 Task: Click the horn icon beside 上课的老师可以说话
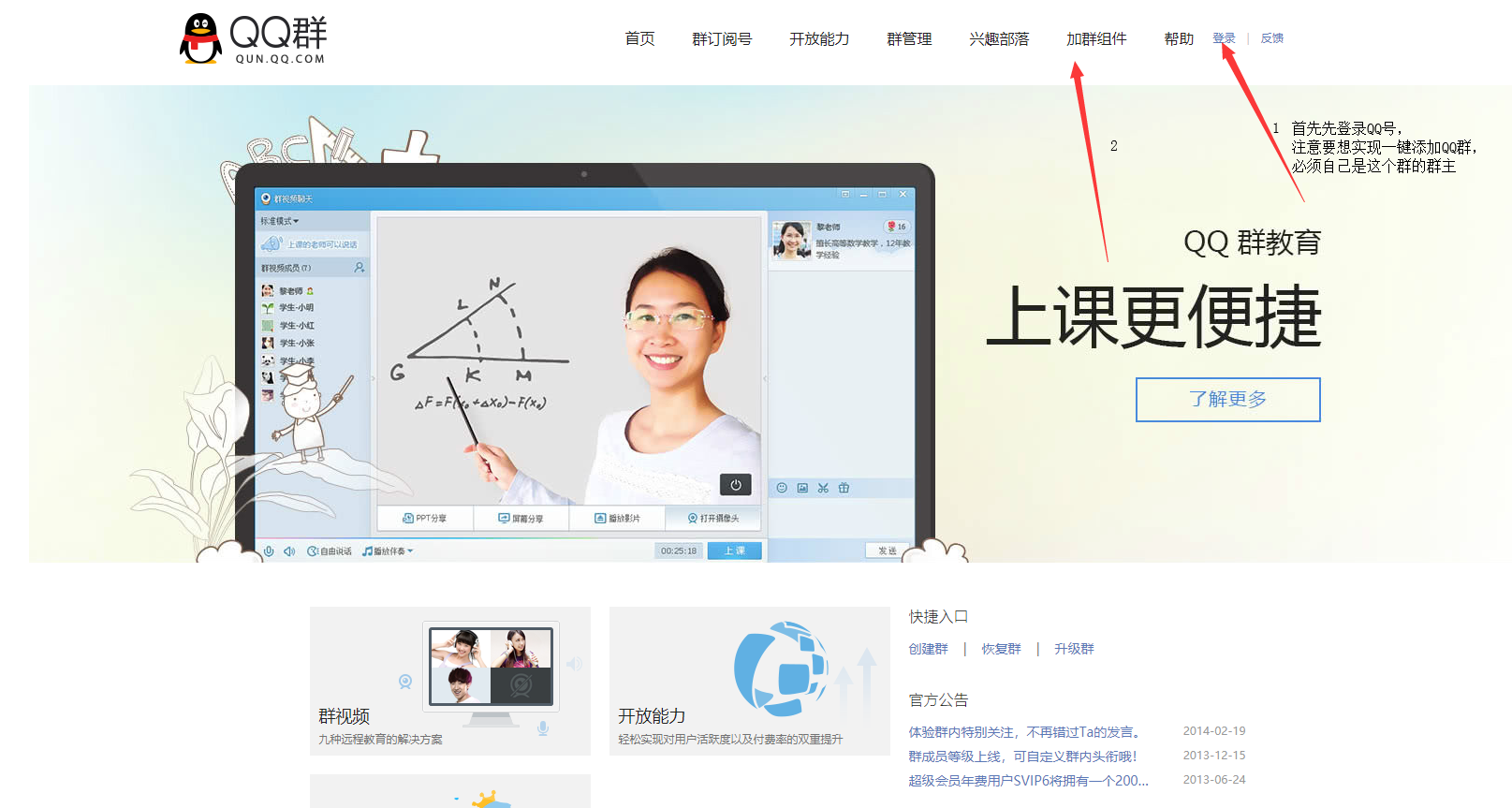tap(272, 243)
